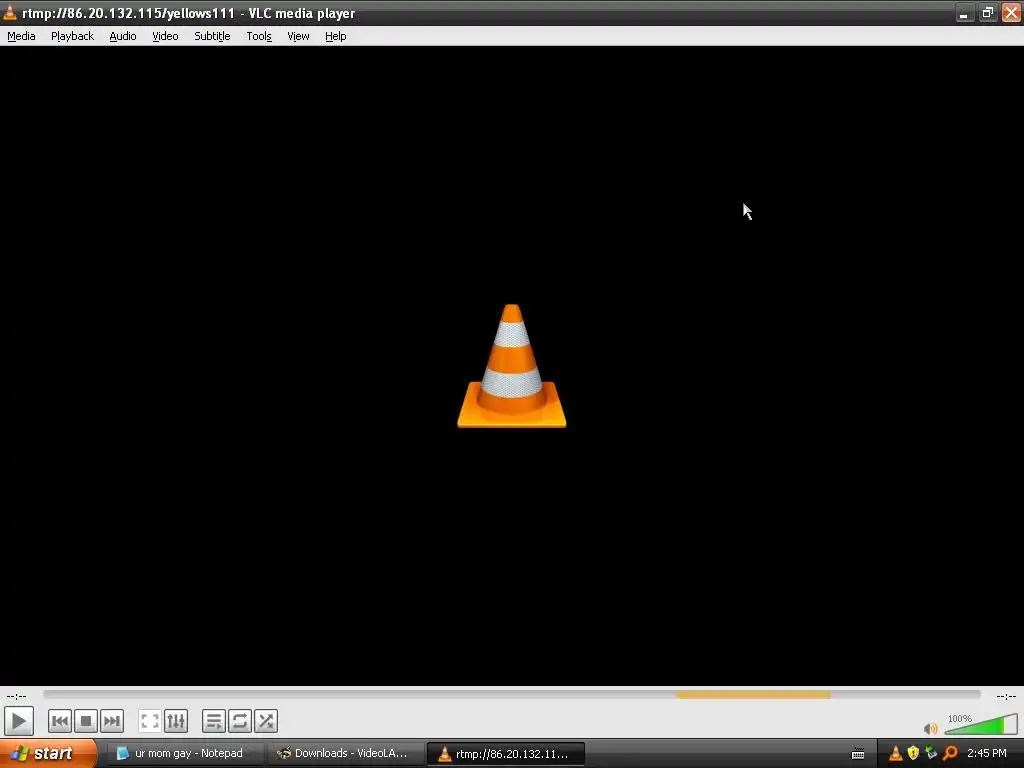Open the View menu
Image resolution: width=1024 pixels, height=768 pixels.
(x=298, y=36)
